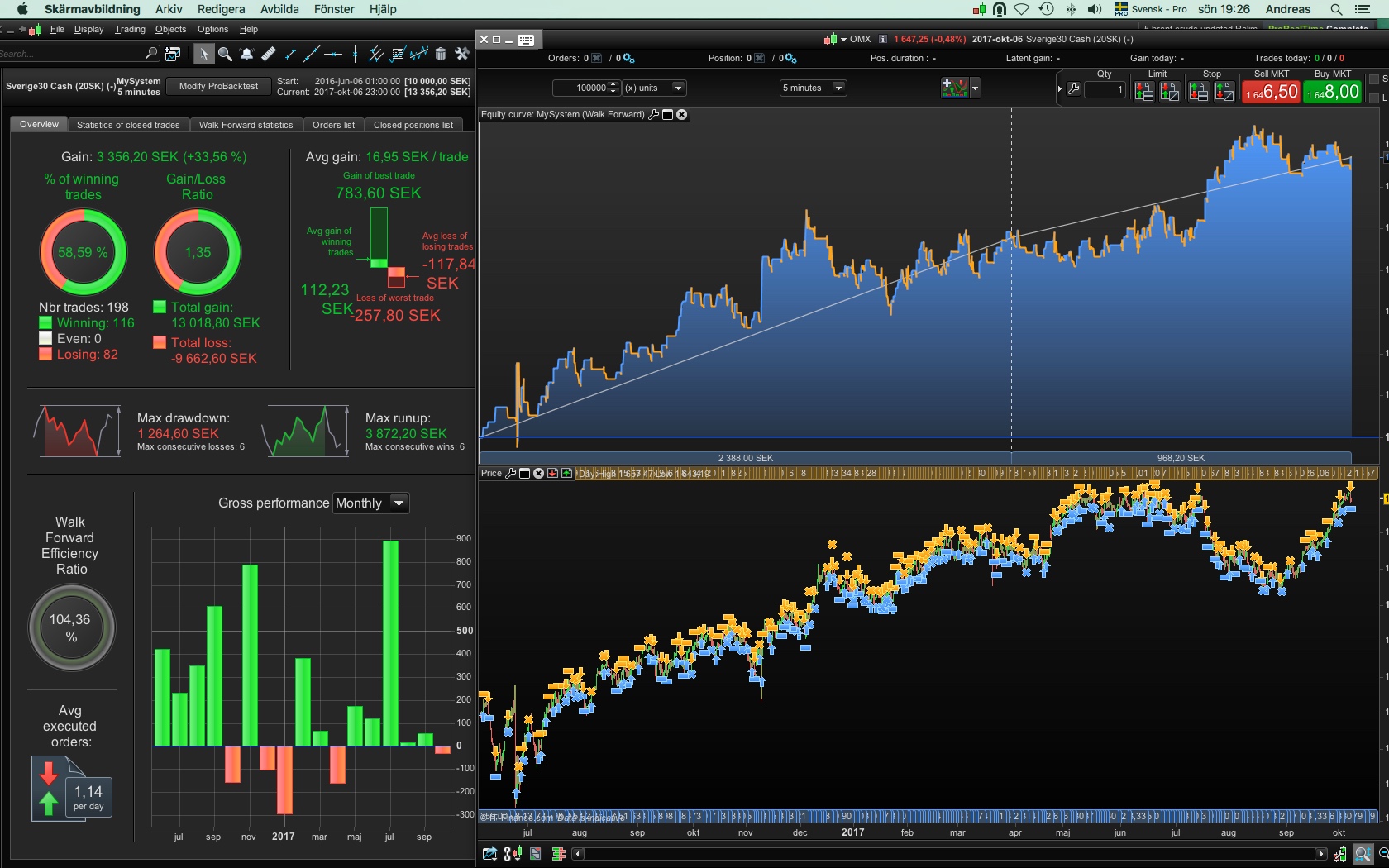
Task: Select the parallel channel lines tool
Action: pos(376,55)
